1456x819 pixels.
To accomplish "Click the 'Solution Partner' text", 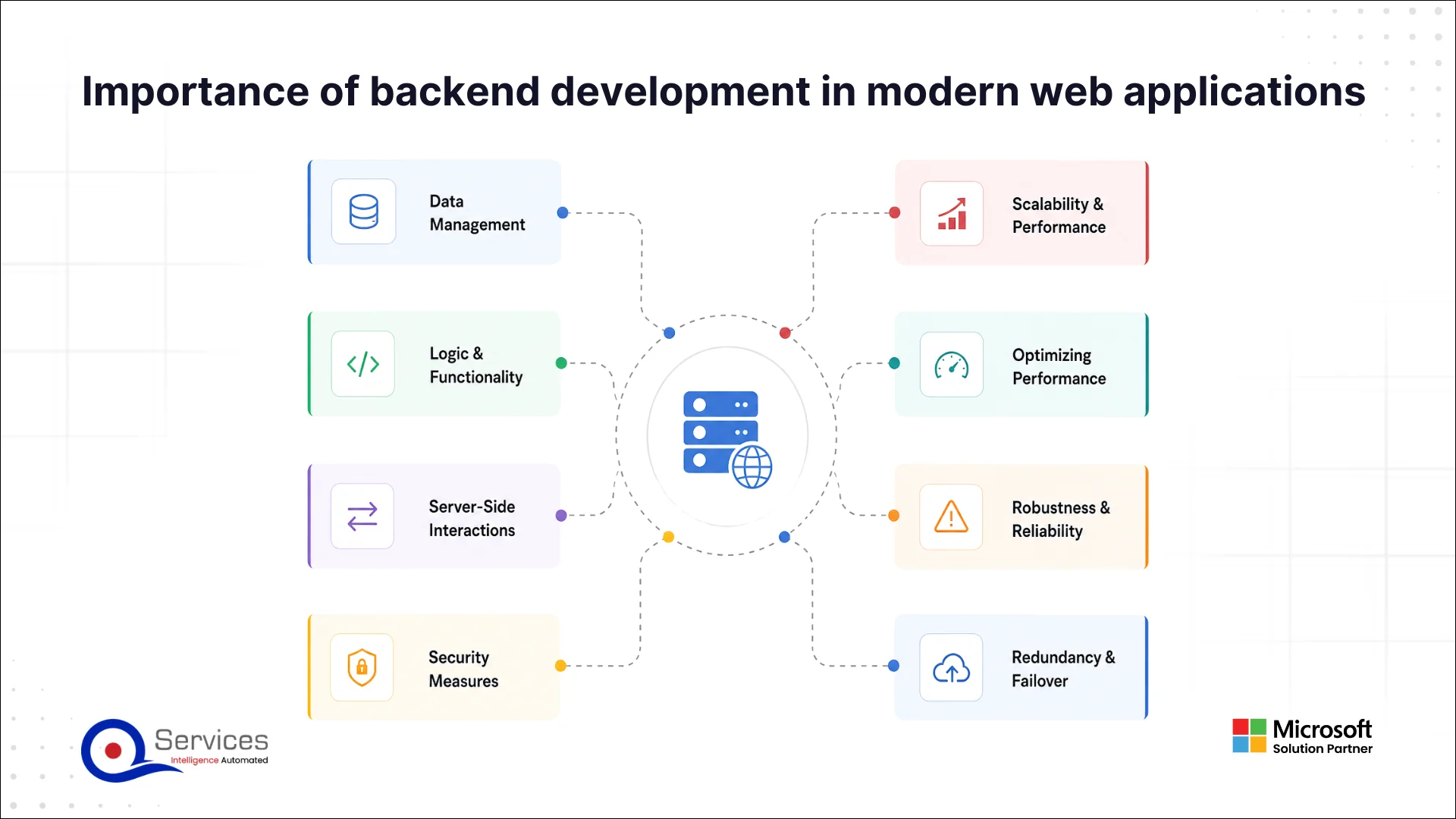I will 1323,748.
